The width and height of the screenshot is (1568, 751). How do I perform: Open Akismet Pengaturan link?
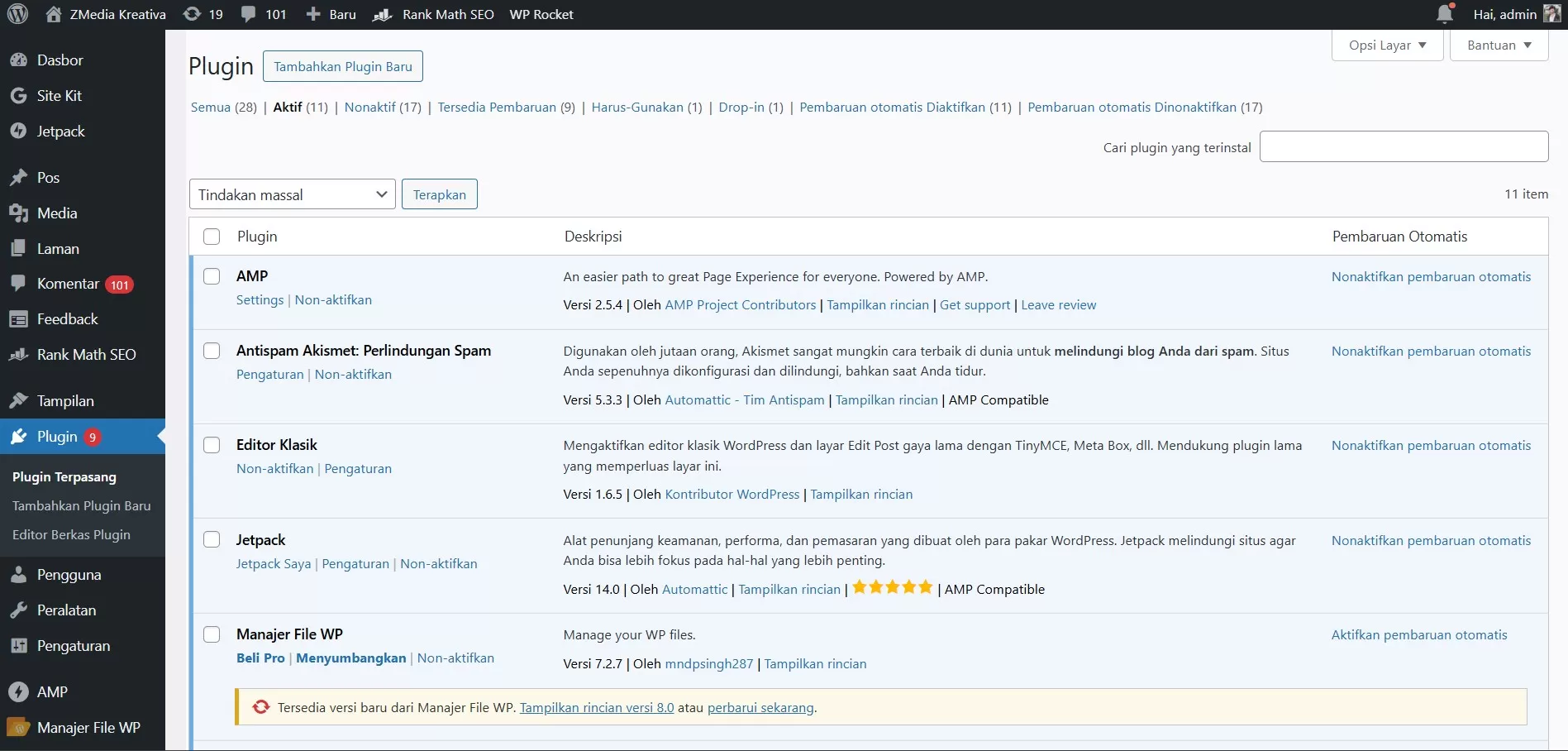pyautogui.click(x=270, y=375)
